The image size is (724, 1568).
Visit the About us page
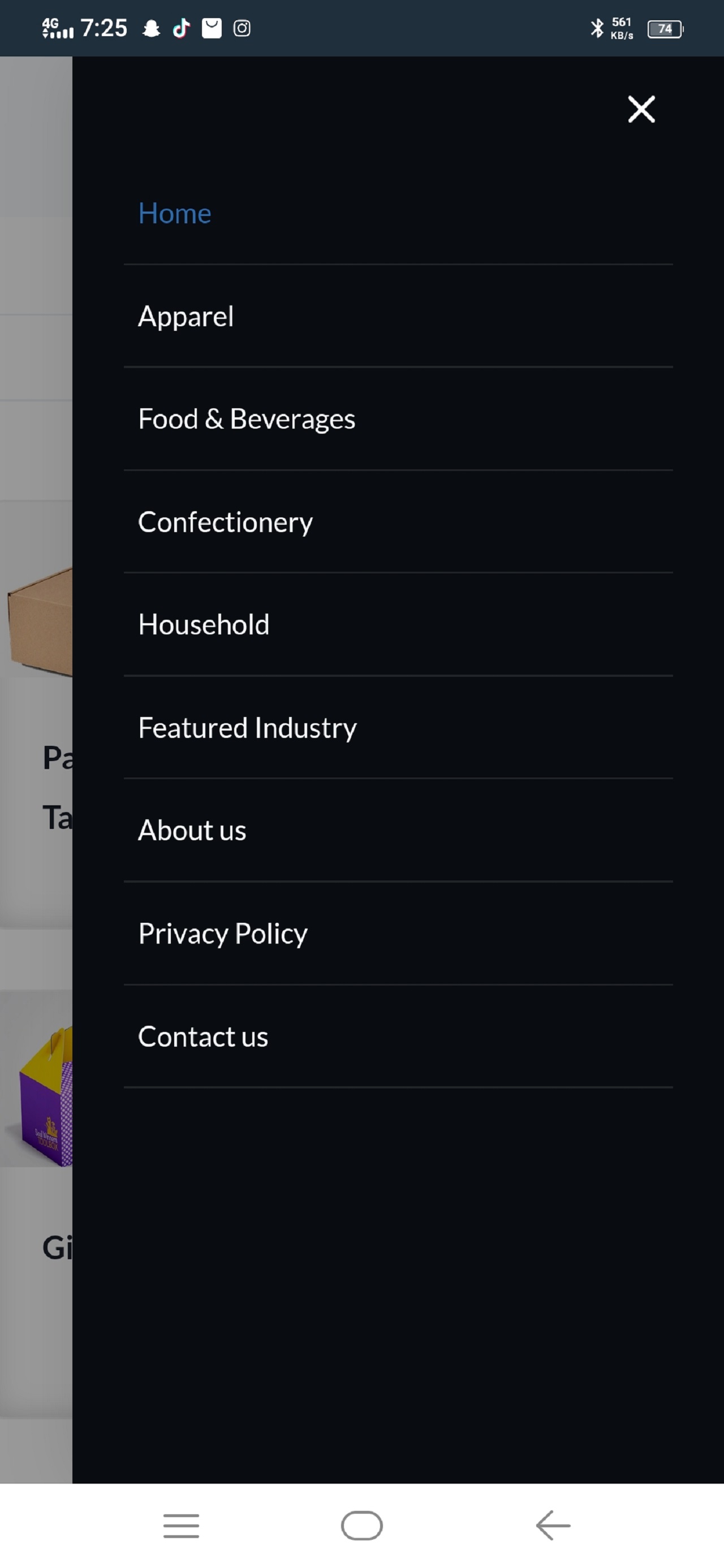click(x=192, y=831)
